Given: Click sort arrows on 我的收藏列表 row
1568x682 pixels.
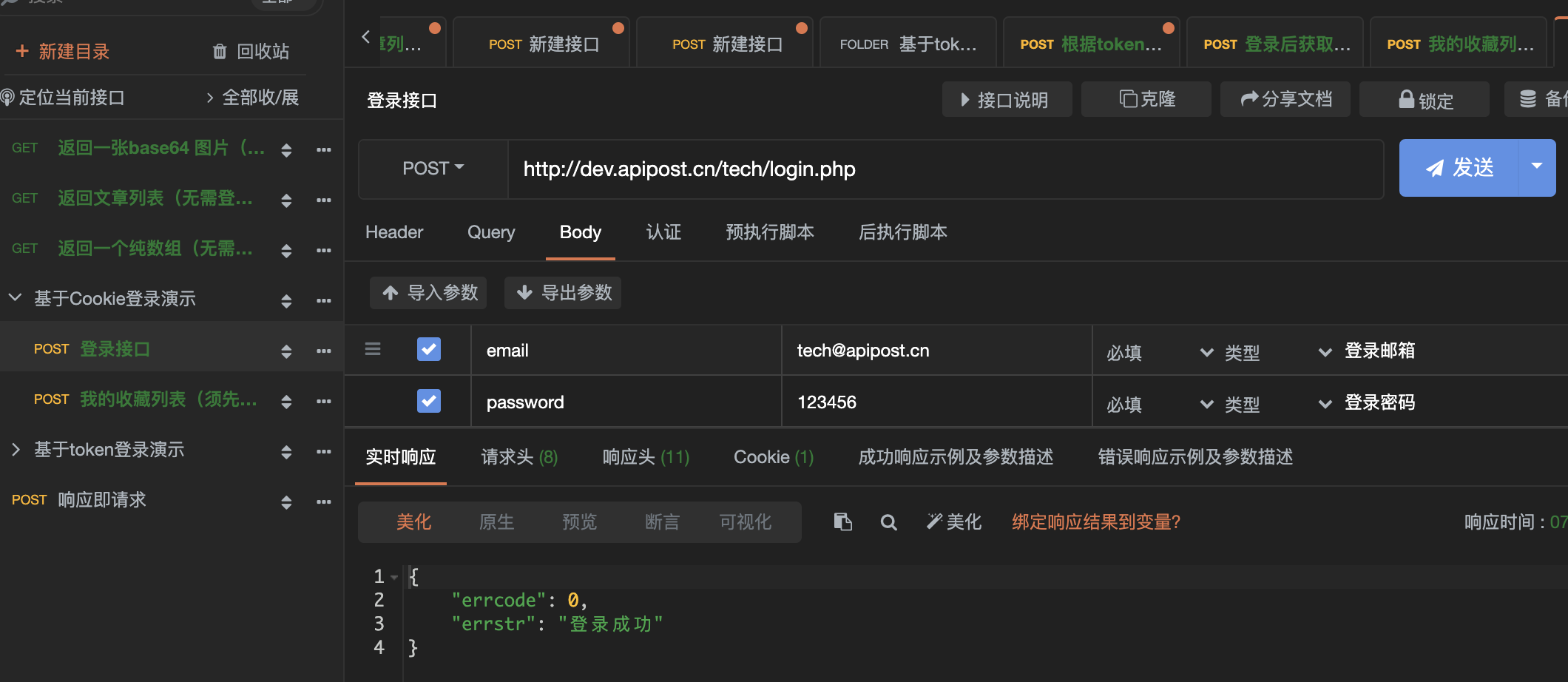Looking at the screenshot, I should [286, 402].
